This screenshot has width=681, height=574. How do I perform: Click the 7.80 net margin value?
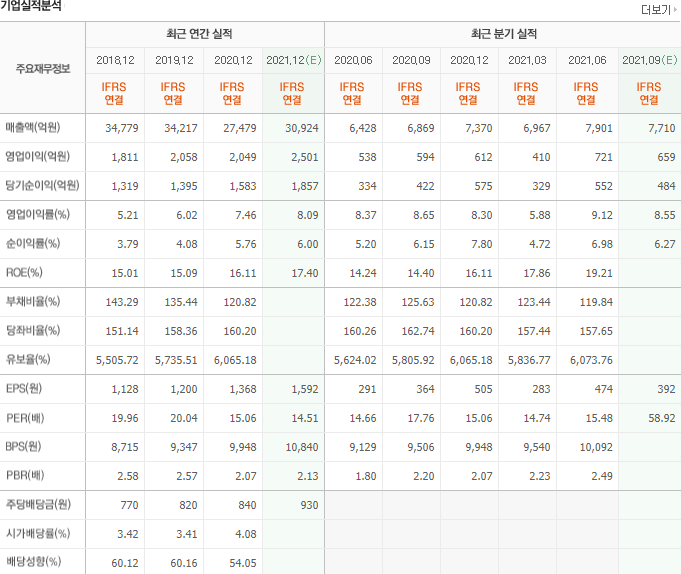click(482, 244)
